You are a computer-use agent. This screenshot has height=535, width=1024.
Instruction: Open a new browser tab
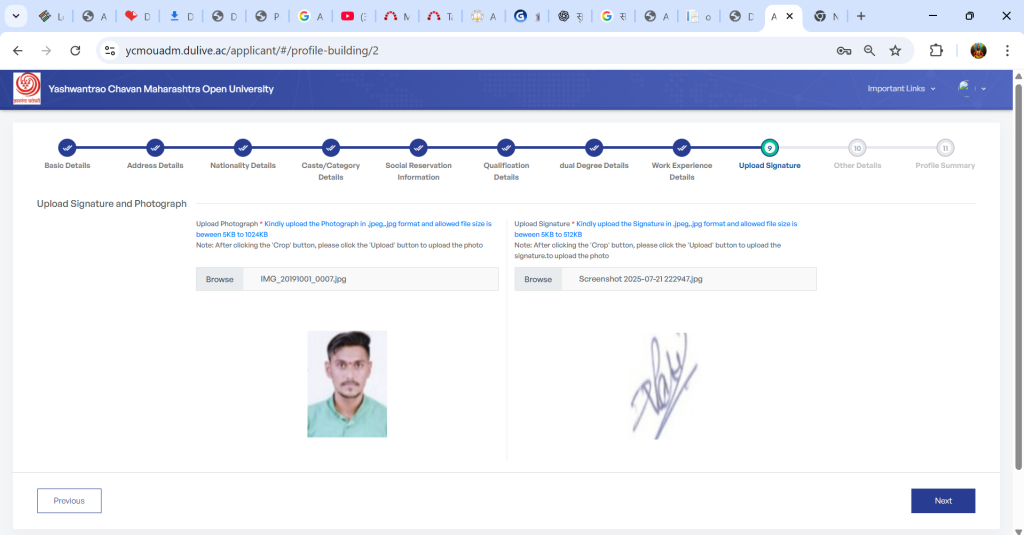[x=861, y=16]
